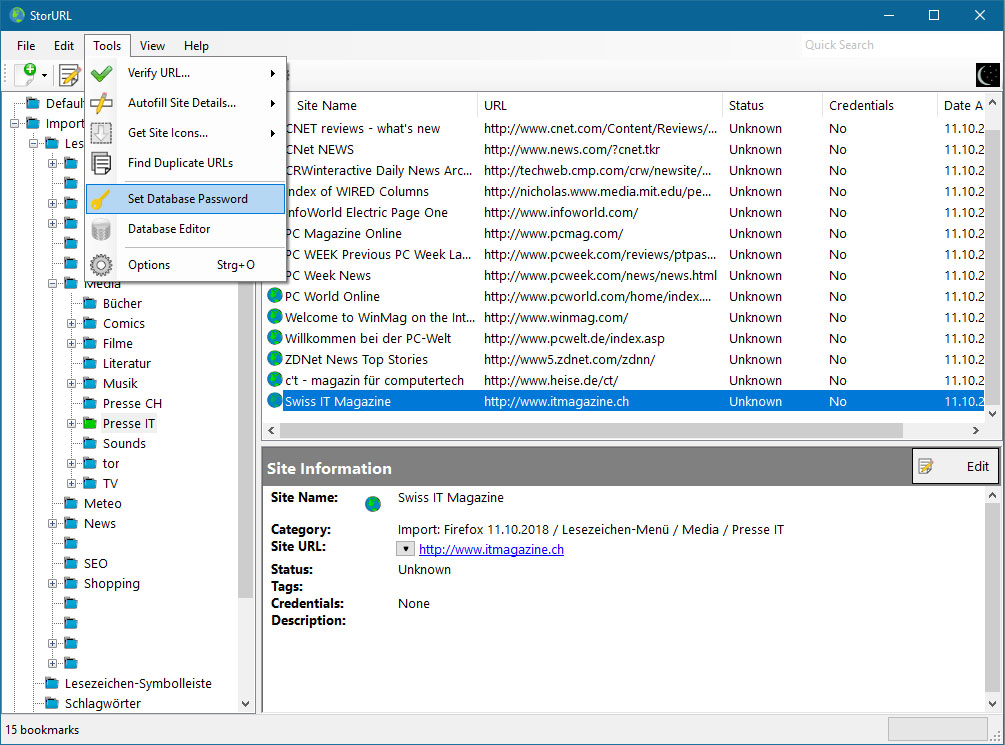Click the green Presse IT folder icon
1005x745 pixels.
pyautogui.click(x=90, y=423)
